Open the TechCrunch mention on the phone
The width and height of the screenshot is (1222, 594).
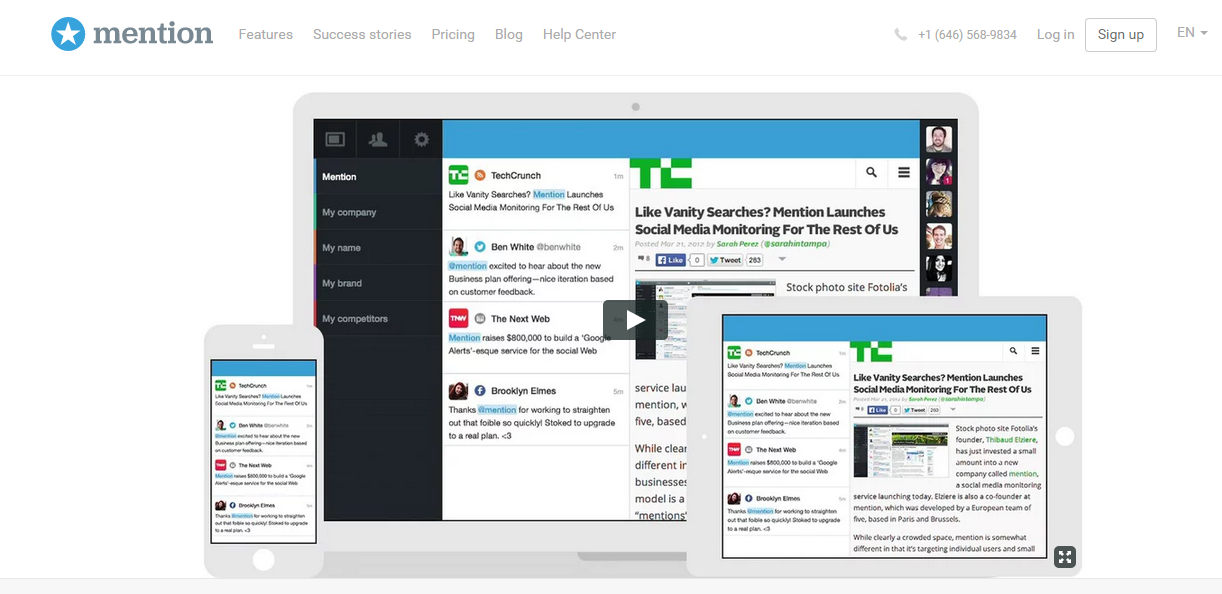coord(263,394)
